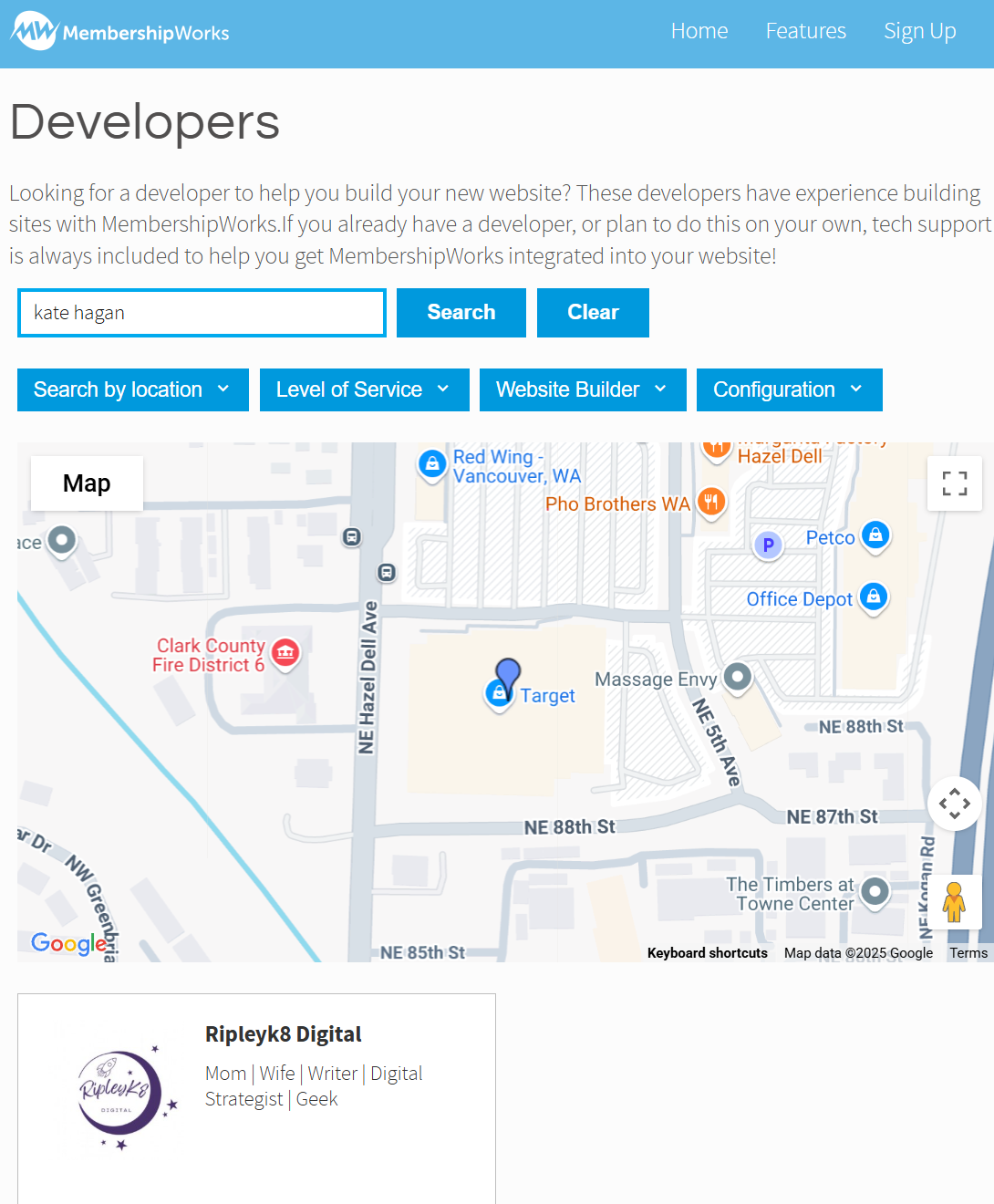This screenshot has width=994, height=1204.
Task: Click the Office Depot shopping marker
Action: 874,597
